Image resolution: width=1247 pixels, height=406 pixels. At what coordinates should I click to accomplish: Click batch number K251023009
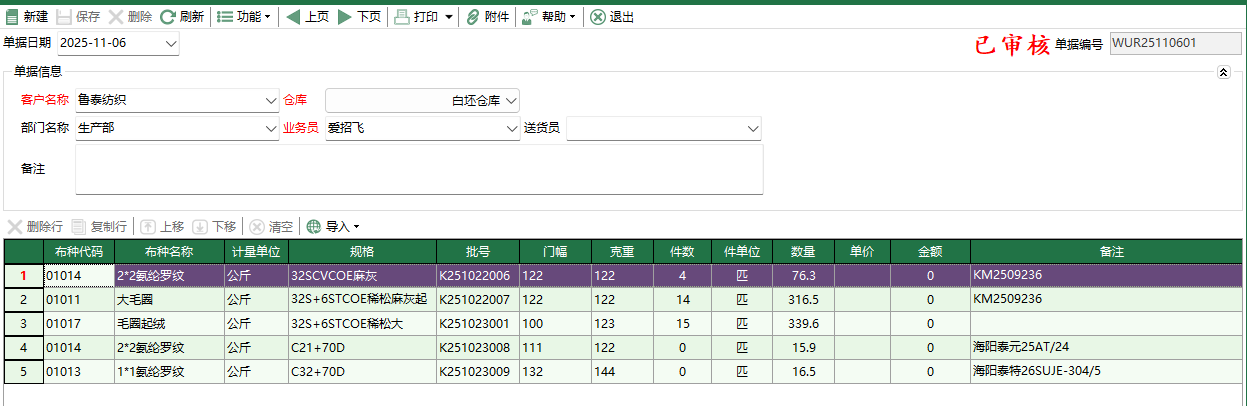point(478,372)
